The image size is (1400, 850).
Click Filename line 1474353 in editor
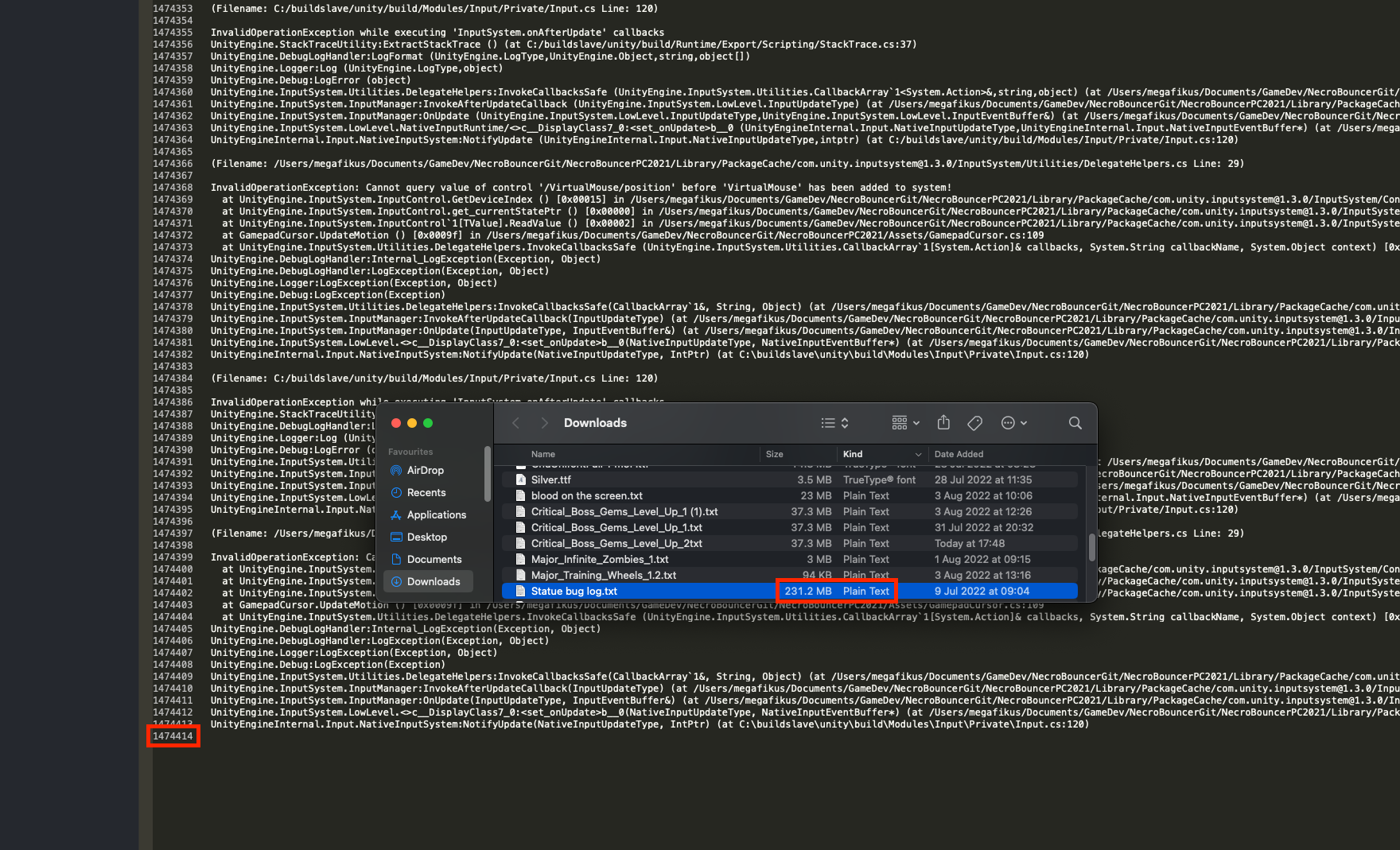pyautogui.click(x=434, y=9)
